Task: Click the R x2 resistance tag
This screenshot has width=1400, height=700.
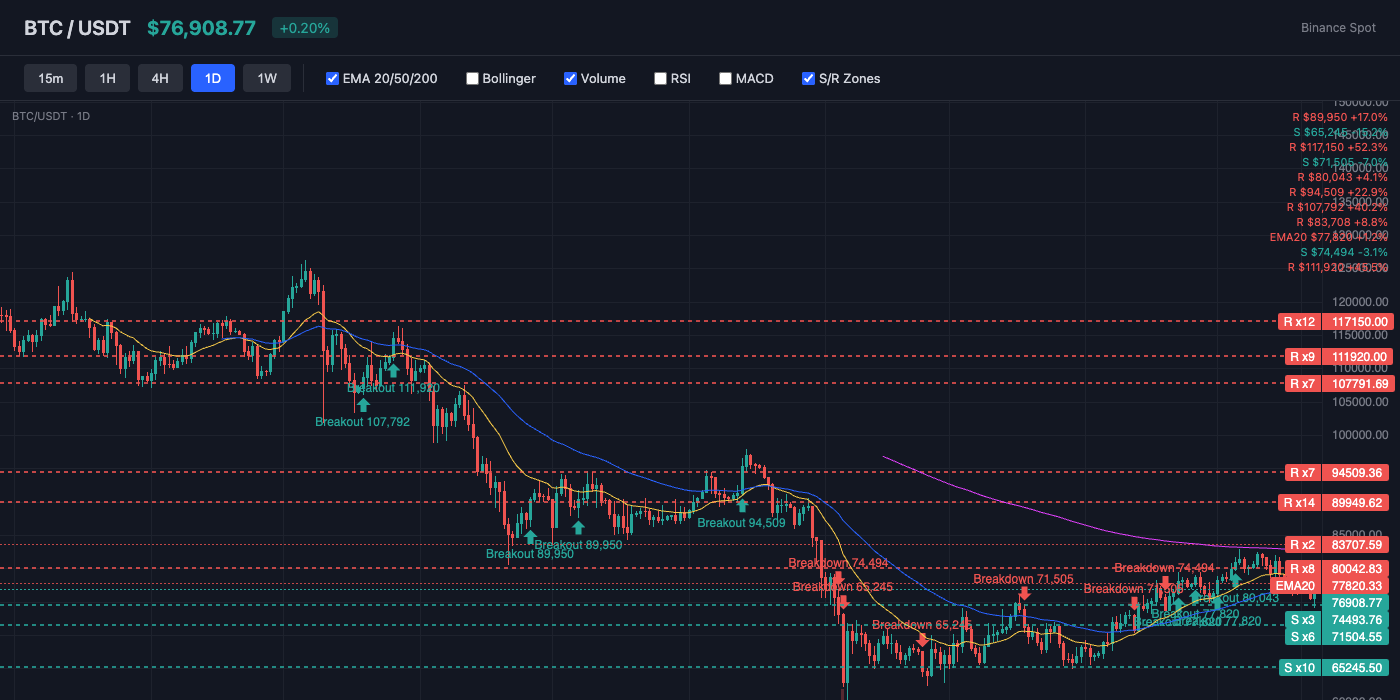Action: click(x=1301, y=544)
